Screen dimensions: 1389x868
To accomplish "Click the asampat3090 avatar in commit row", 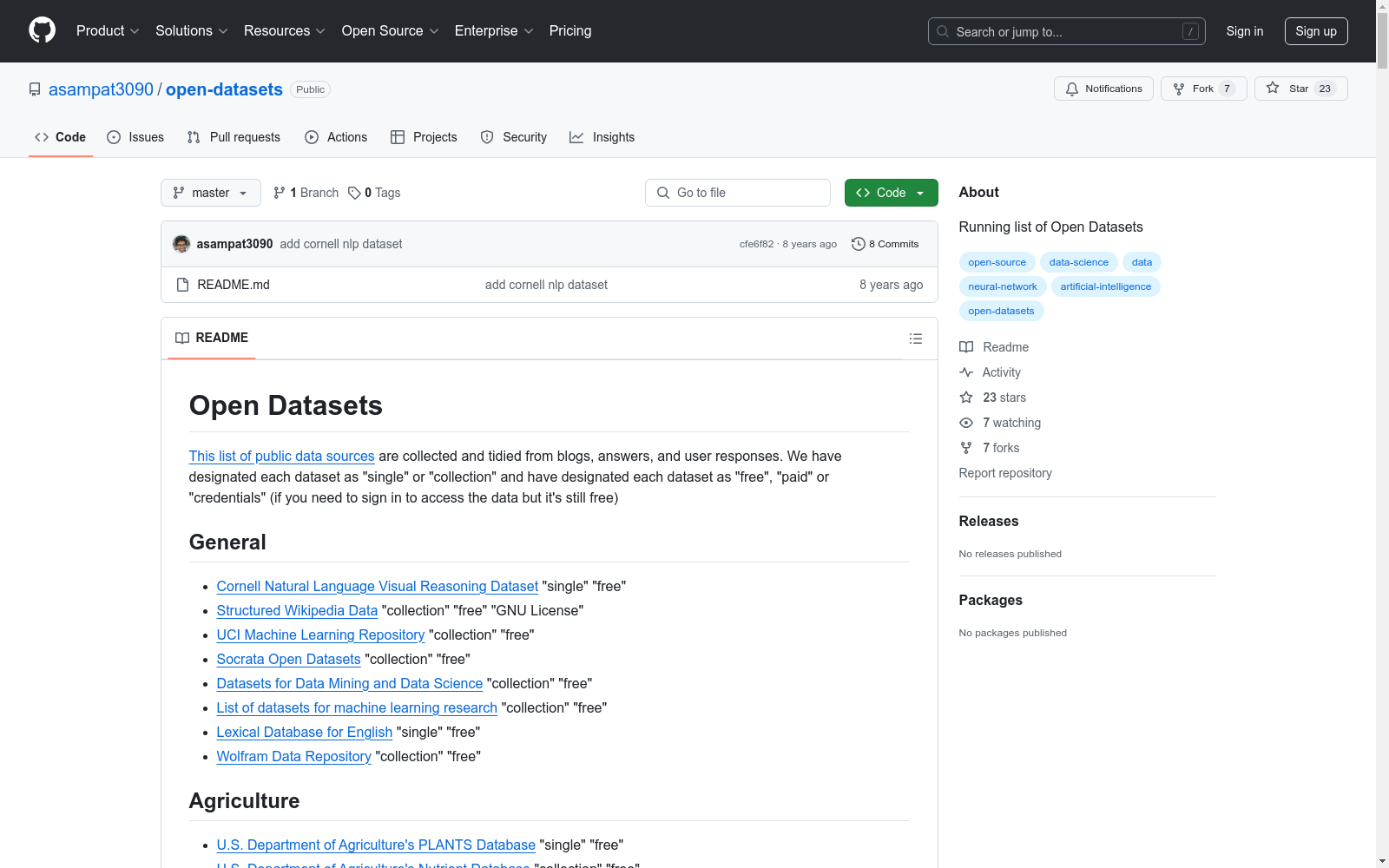I will pos(181,244).
